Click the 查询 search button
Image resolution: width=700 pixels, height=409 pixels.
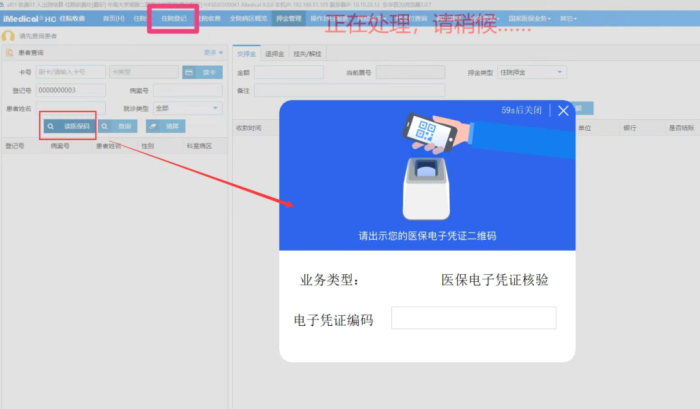click(118, 126)
